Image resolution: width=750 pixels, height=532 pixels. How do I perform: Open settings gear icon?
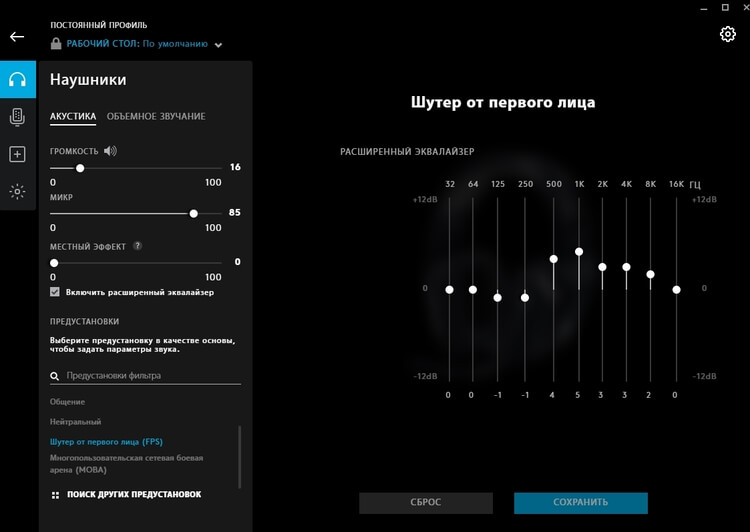pyautogui.click(x=728, y=34)
